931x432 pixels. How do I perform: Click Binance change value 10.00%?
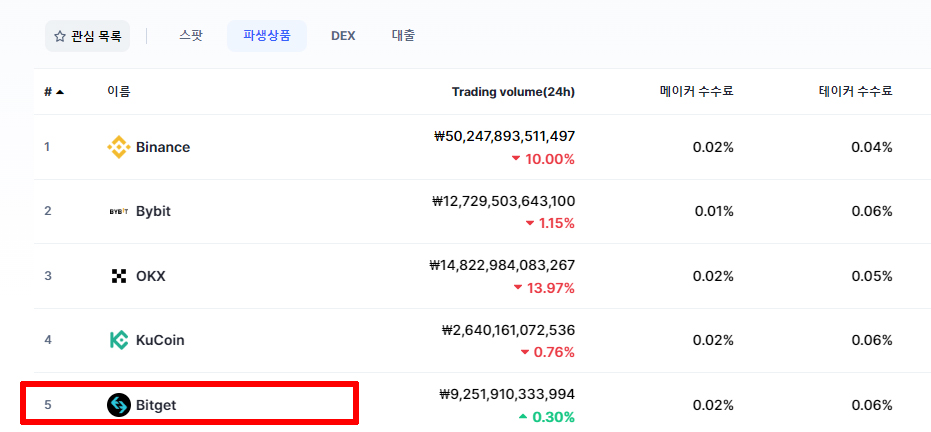click(549, 160)
